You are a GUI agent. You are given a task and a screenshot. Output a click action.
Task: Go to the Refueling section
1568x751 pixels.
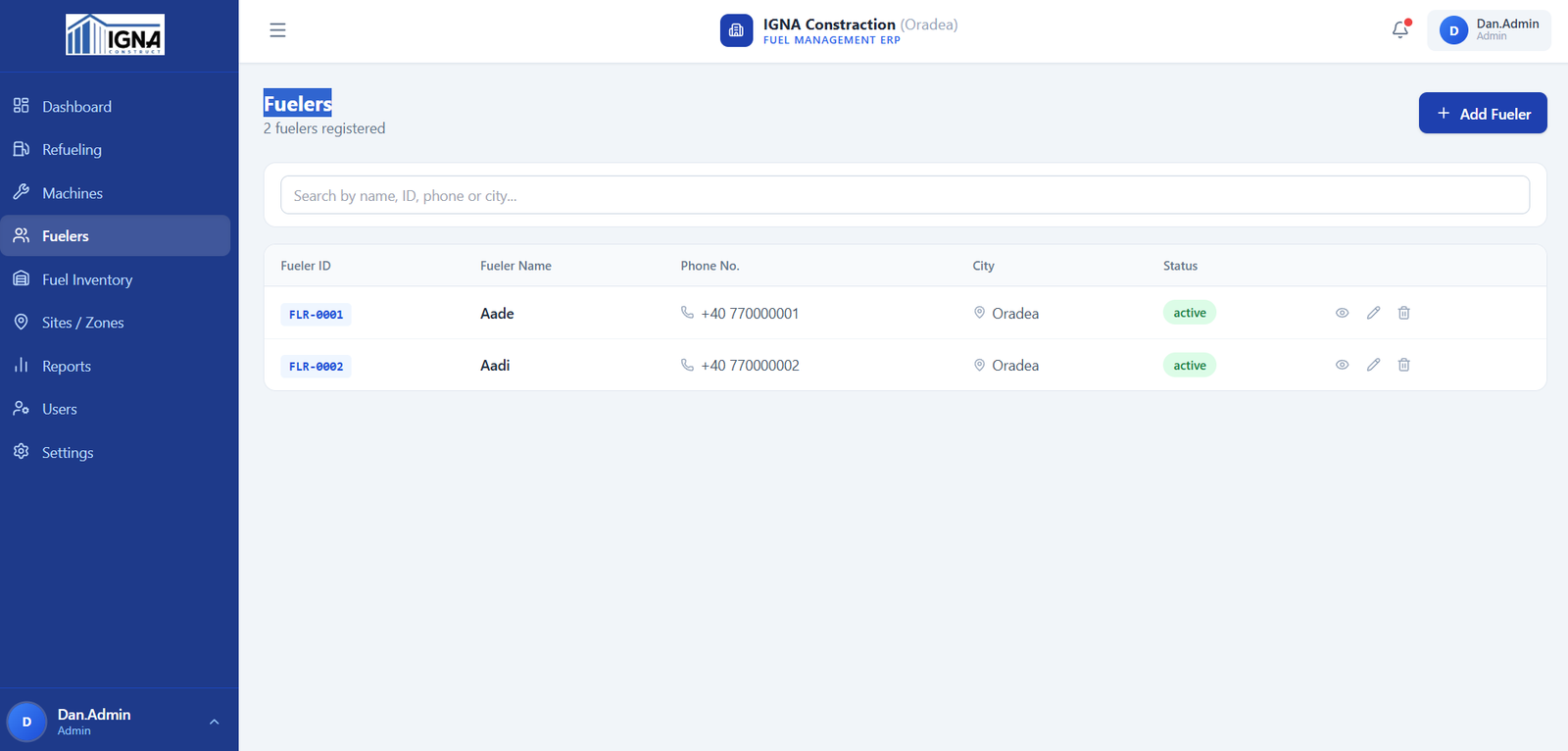[x=72, y=150]
